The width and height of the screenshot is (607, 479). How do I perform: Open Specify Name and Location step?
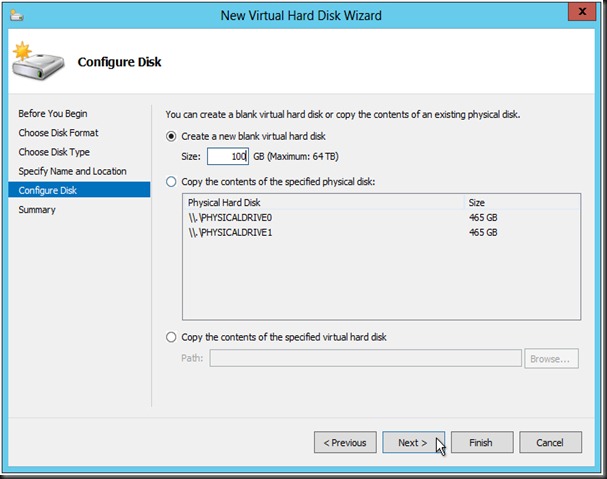click(72, 171)
